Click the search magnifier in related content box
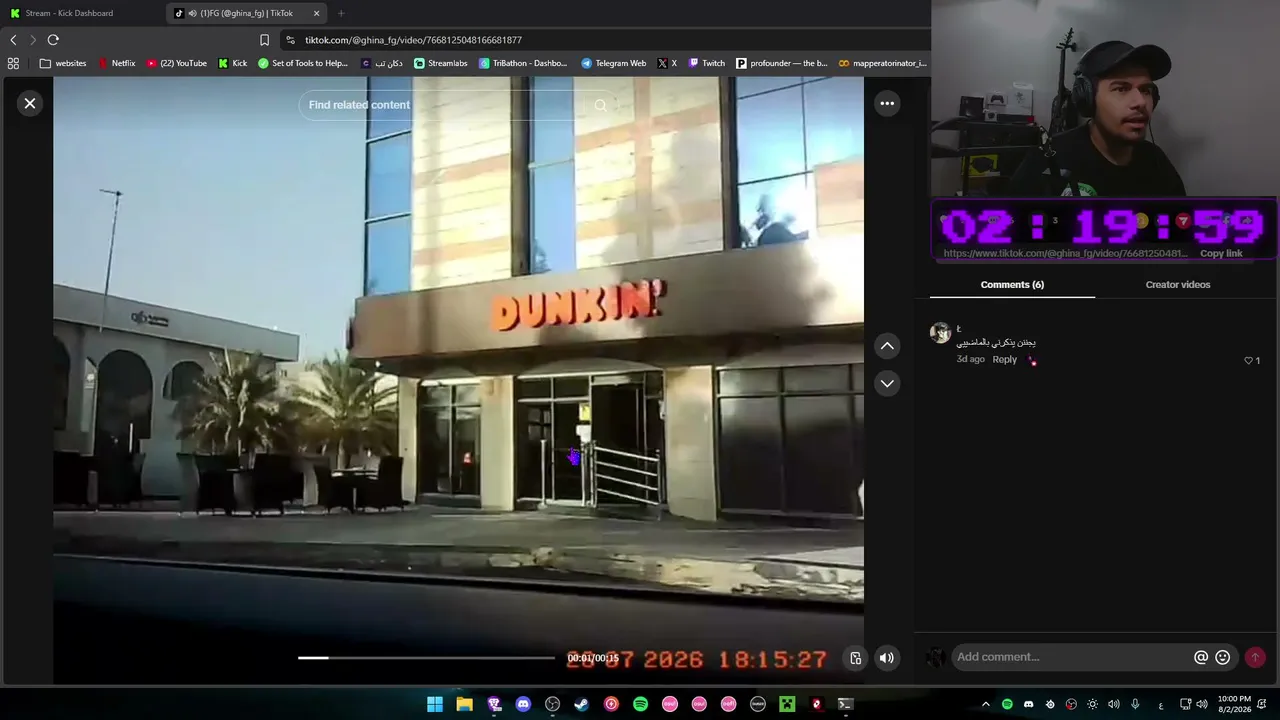The image size is (1280, 720). pyautogui.click(x=600, y=105)
